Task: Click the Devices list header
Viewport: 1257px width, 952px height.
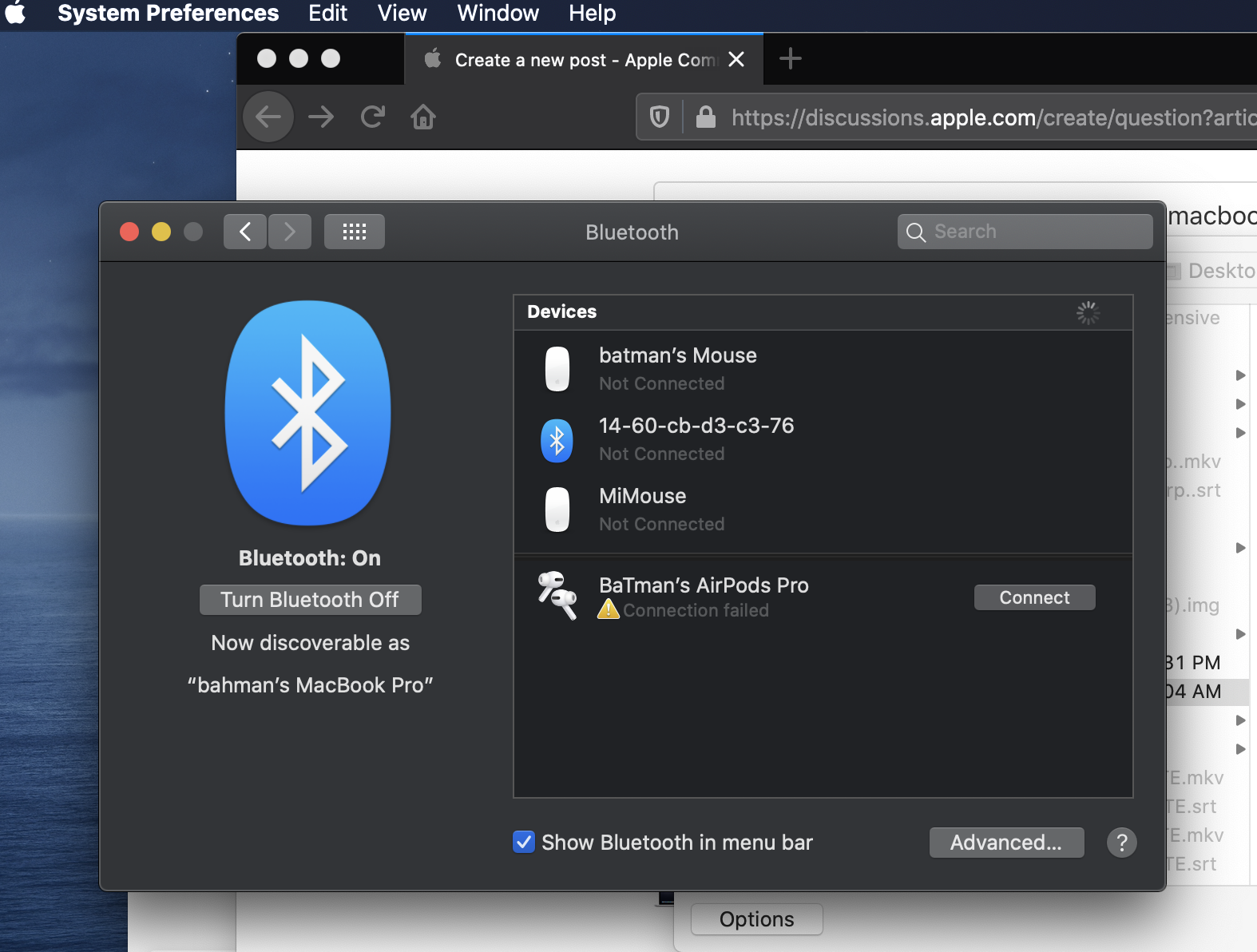Action: [x=823, y=312]
